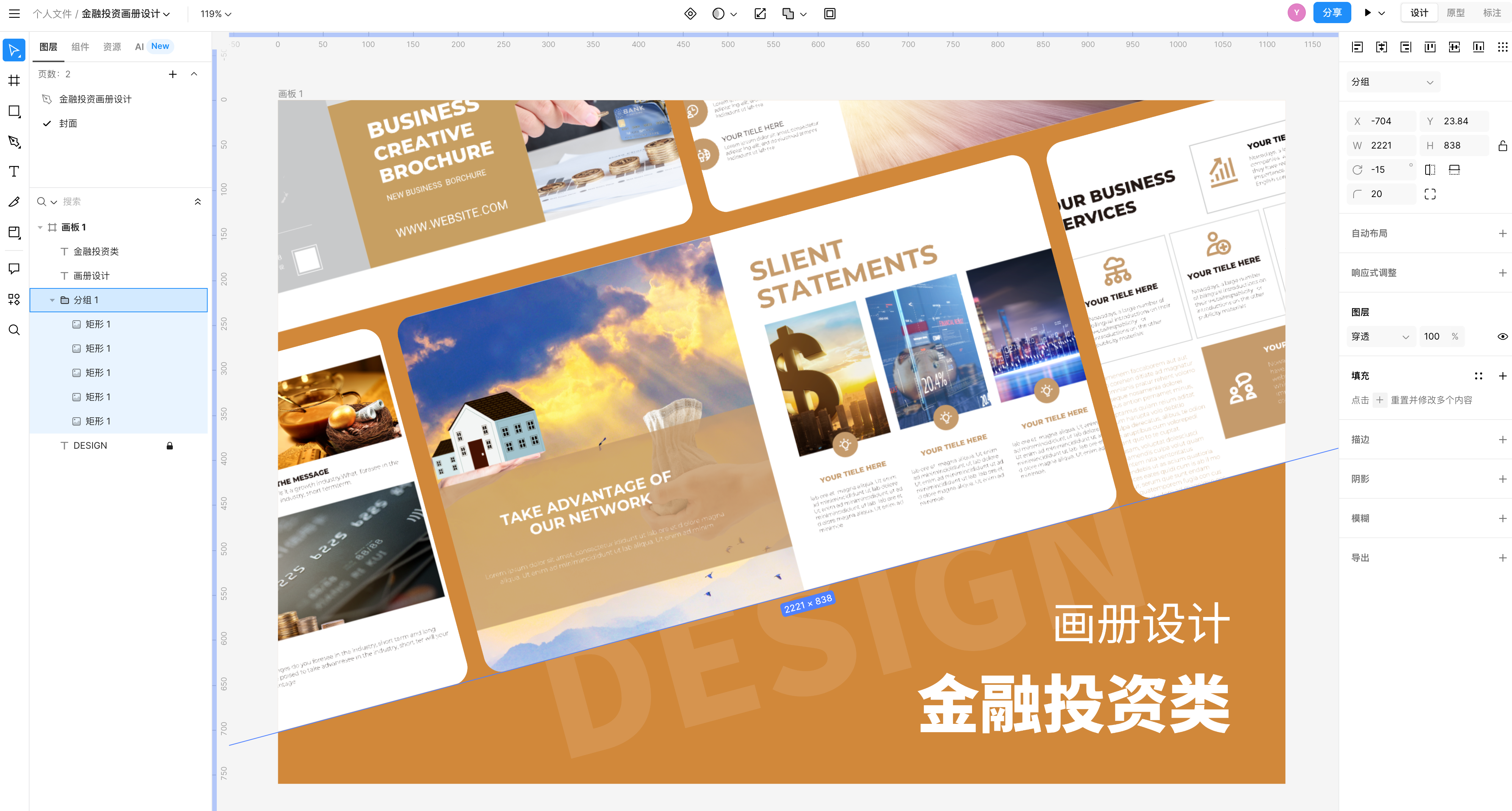Switch to the 组件 tab

[80, 46]
